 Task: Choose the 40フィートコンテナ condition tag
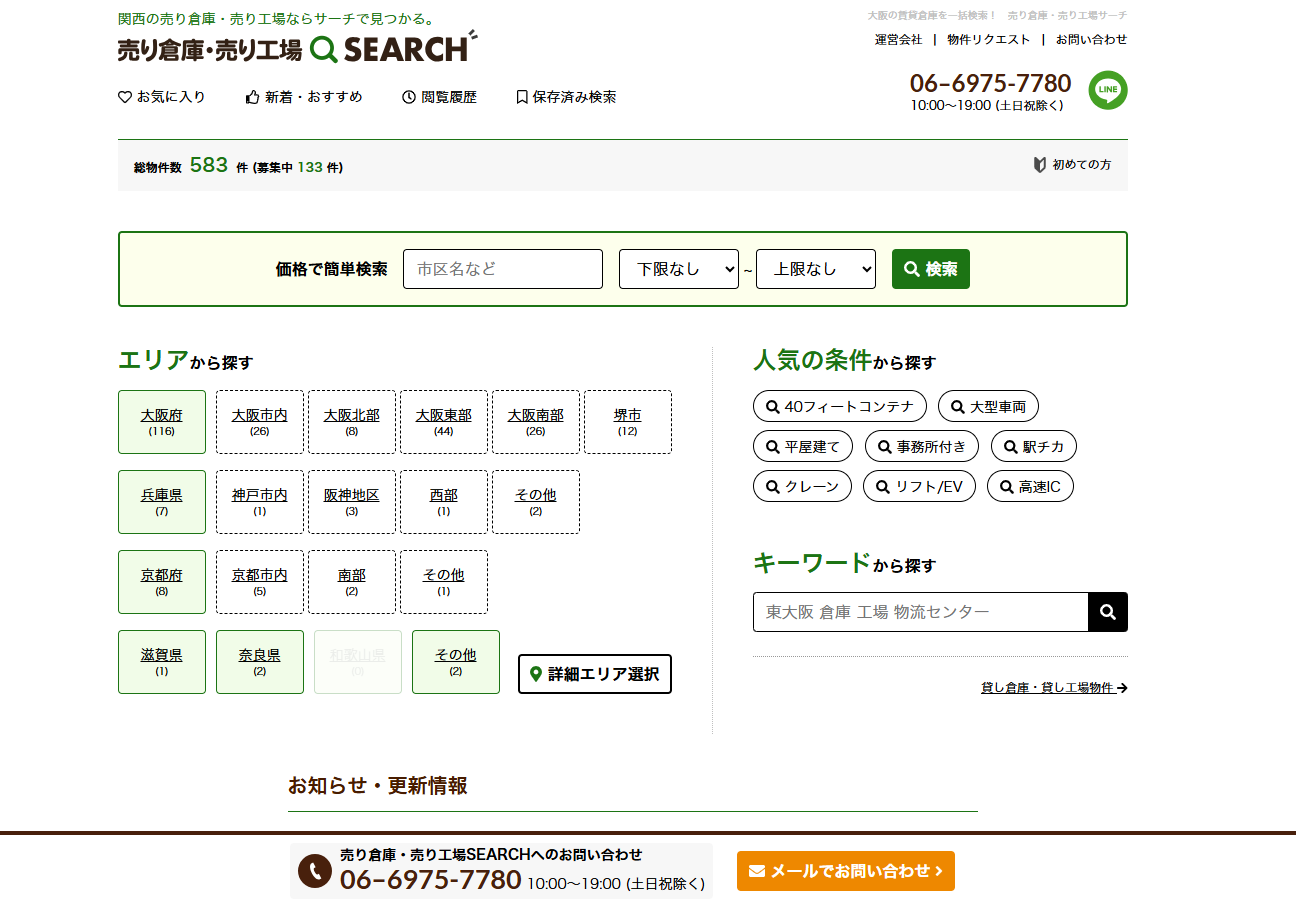tap(839, 407)
